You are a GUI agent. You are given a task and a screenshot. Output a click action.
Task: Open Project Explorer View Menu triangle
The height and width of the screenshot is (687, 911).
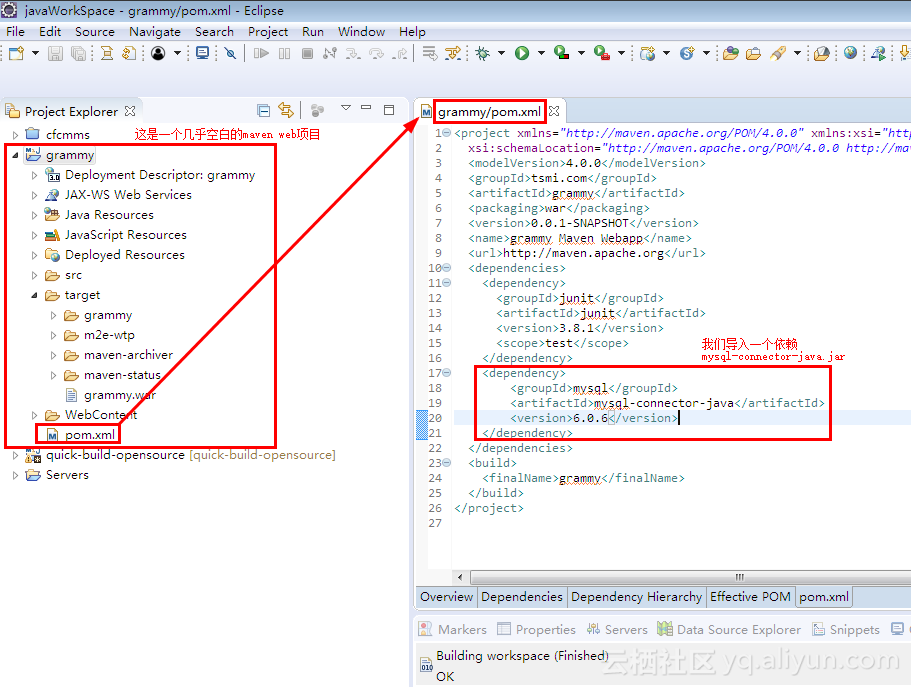[x=346, y=108]
